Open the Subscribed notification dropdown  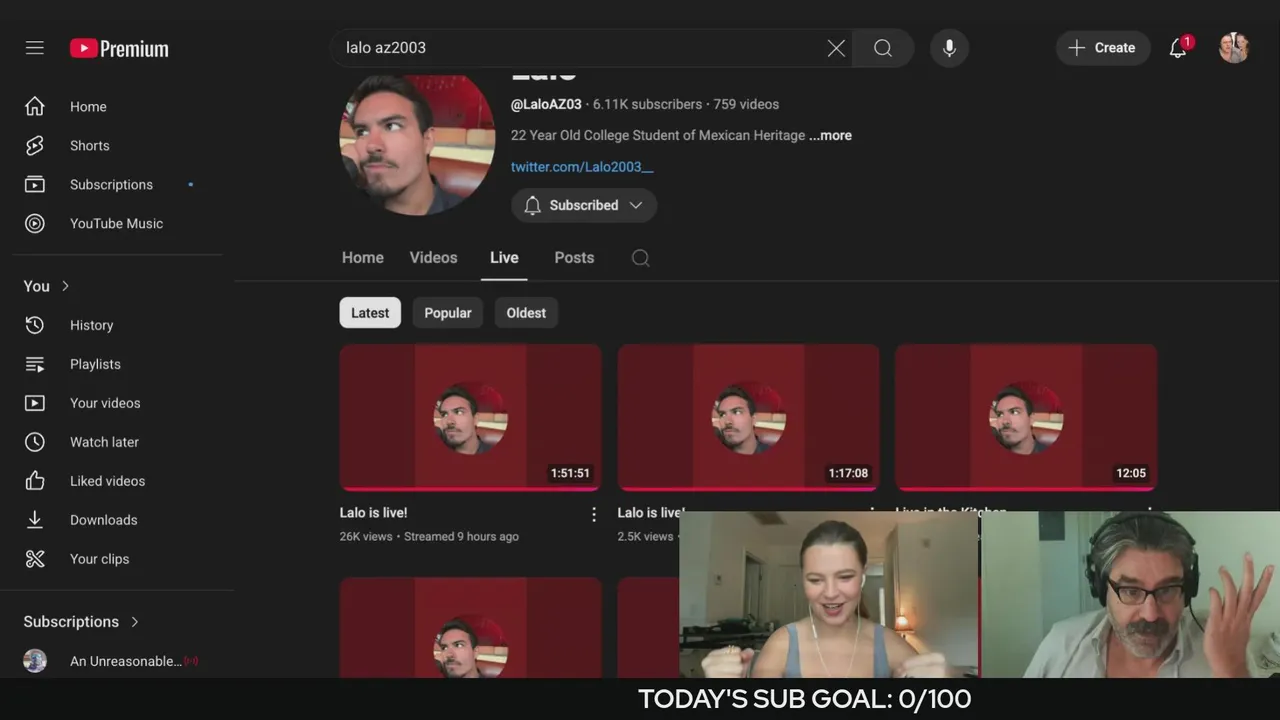pyautogui.click(x=584, y=205)
